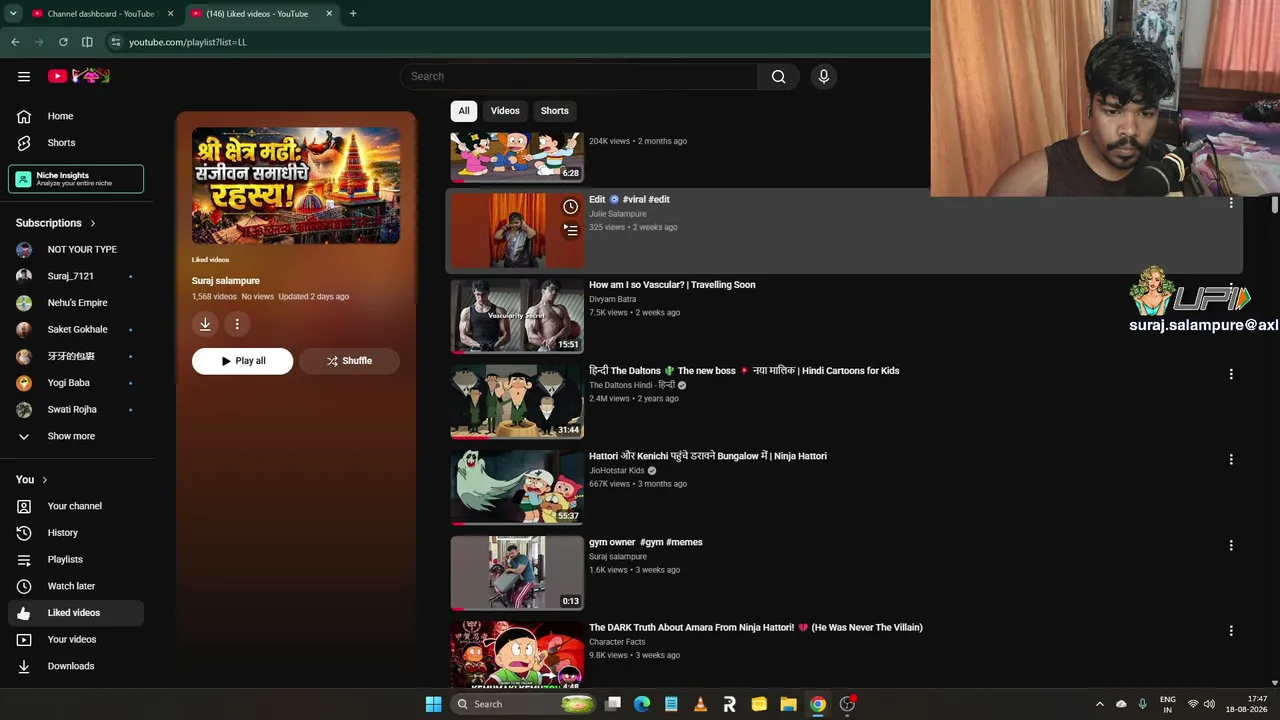Shuffle the Liked videos playlist
The height and width of the screenshot is (720, 1280).
tap(349, 361)
